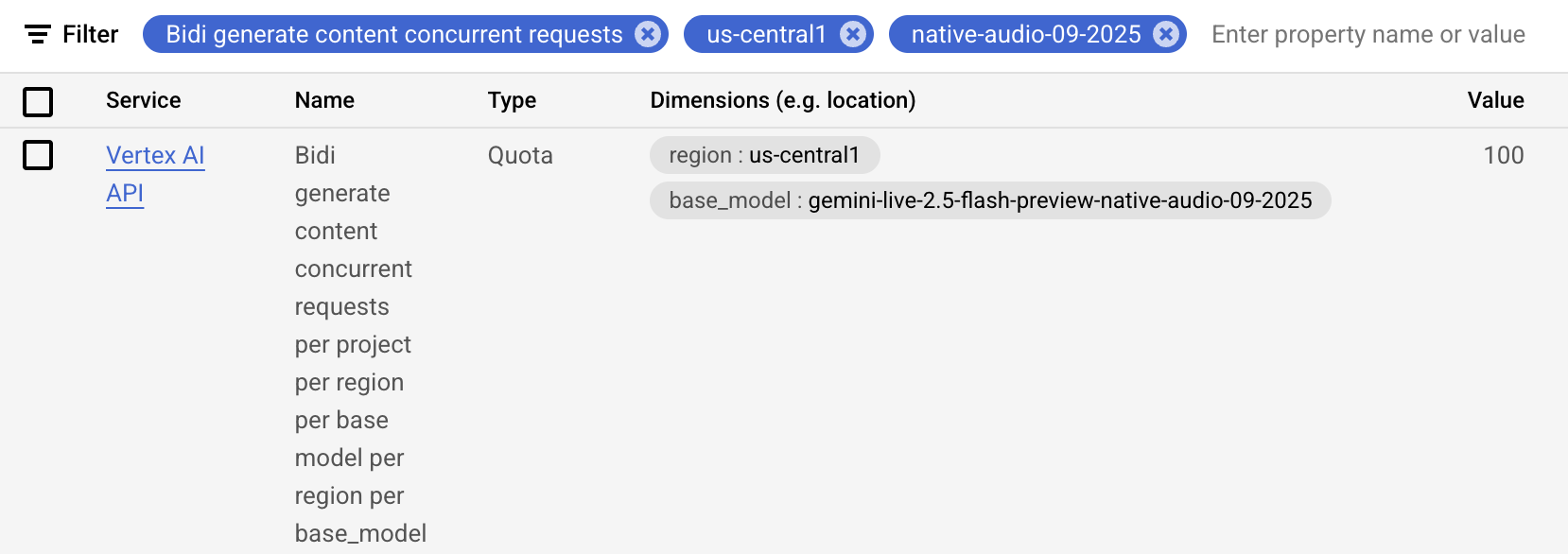Click the quota Value of 100
The width and height of the screenshot is (1568, 554).
pyautogui.click(x=1505, y=155)
